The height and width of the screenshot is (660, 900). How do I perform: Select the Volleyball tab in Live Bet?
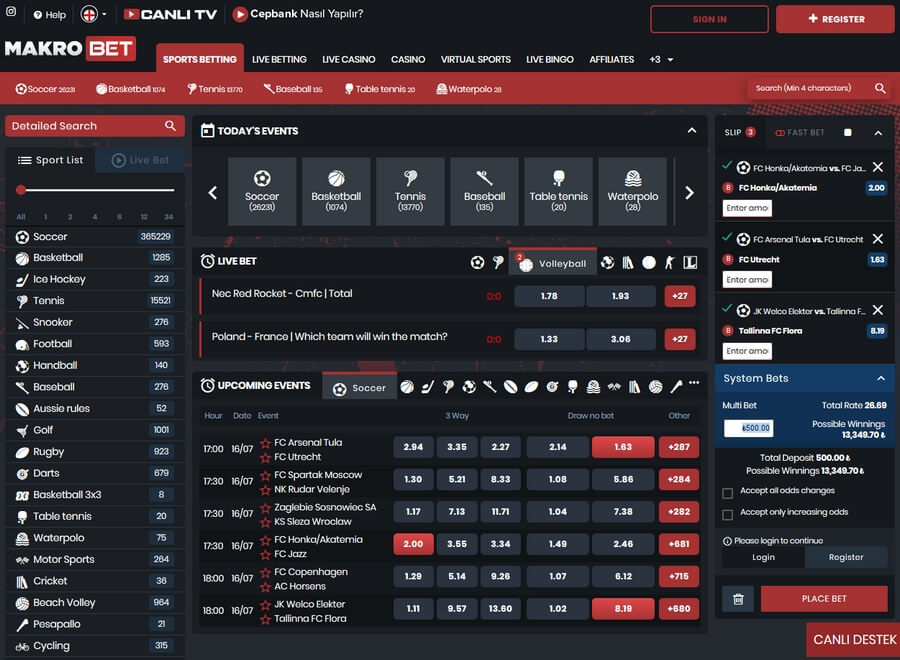coord(553,263)
